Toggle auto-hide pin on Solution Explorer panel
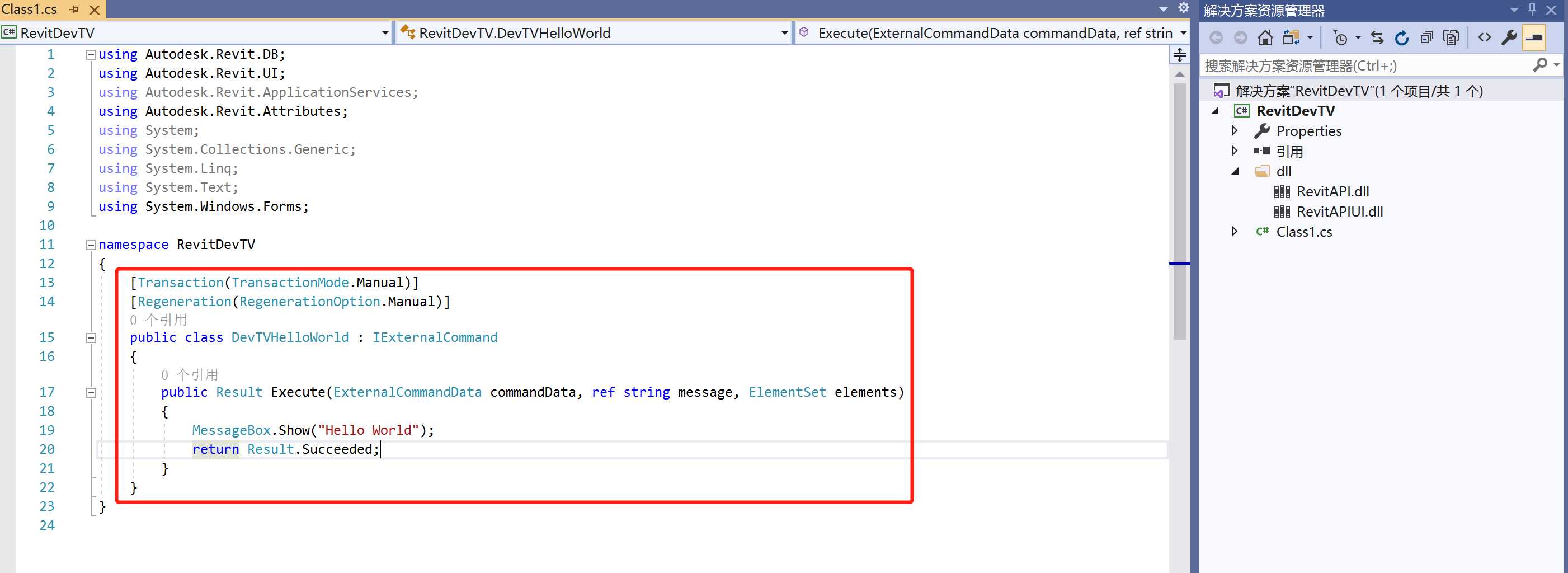This screenshot has height=573, width=1568. click(1532, 10)
